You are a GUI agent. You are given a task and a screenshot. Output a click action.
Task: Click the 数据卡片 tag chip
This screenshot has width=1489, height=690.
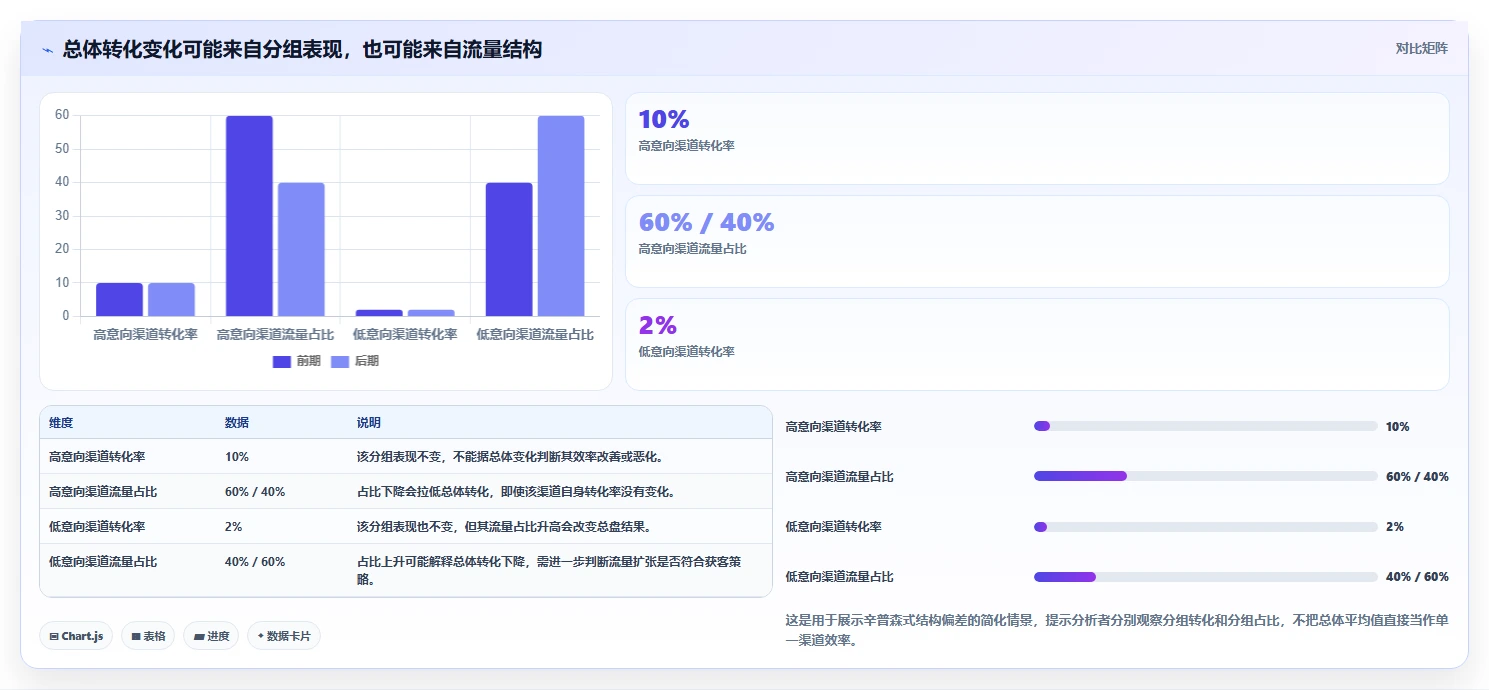[284, 636]
